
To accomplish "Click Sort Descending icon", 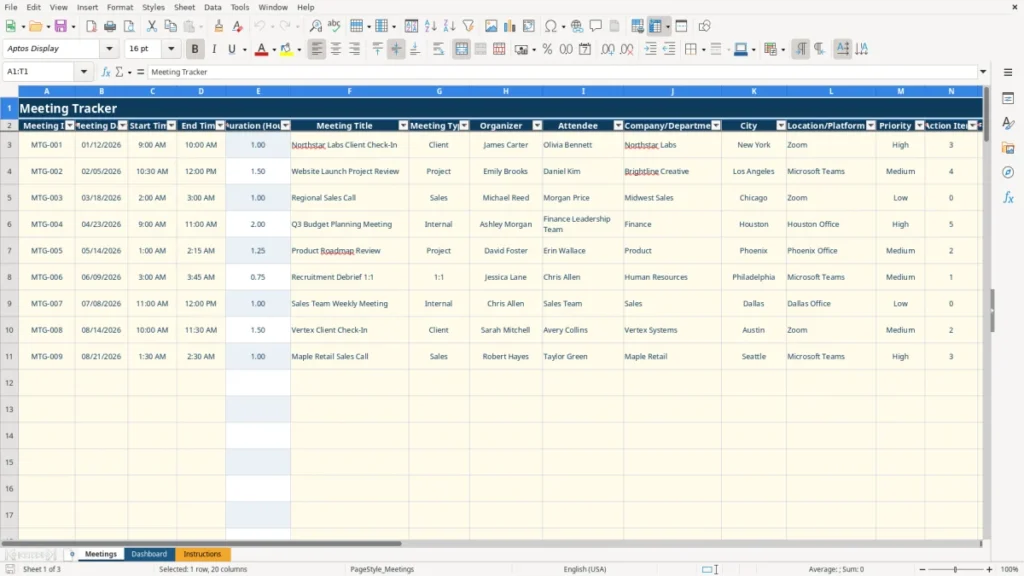I will [x=449, y=26].
